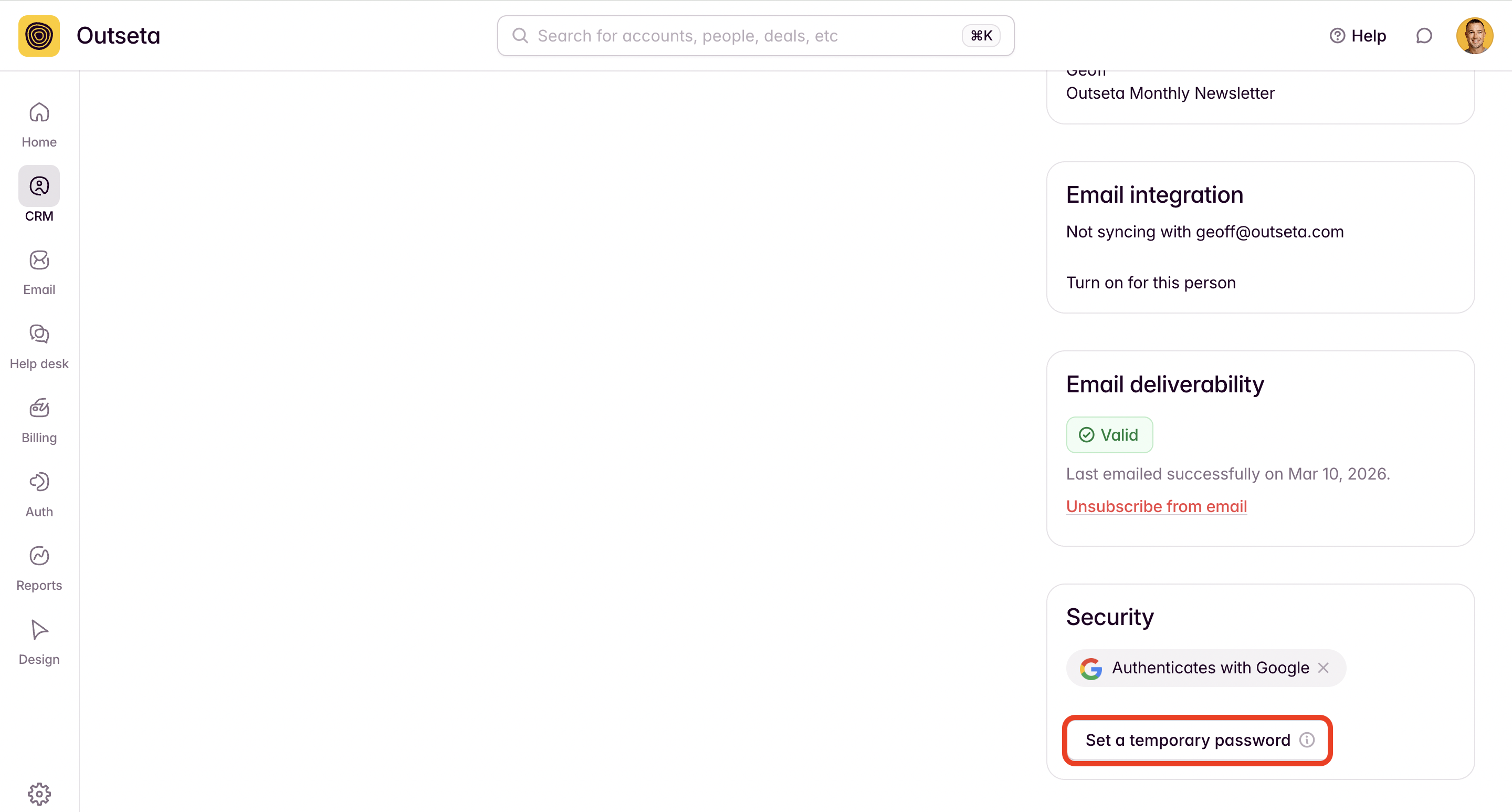
Task: Remove Authenticates with Google using X
Action: [x=1323, y=668]
